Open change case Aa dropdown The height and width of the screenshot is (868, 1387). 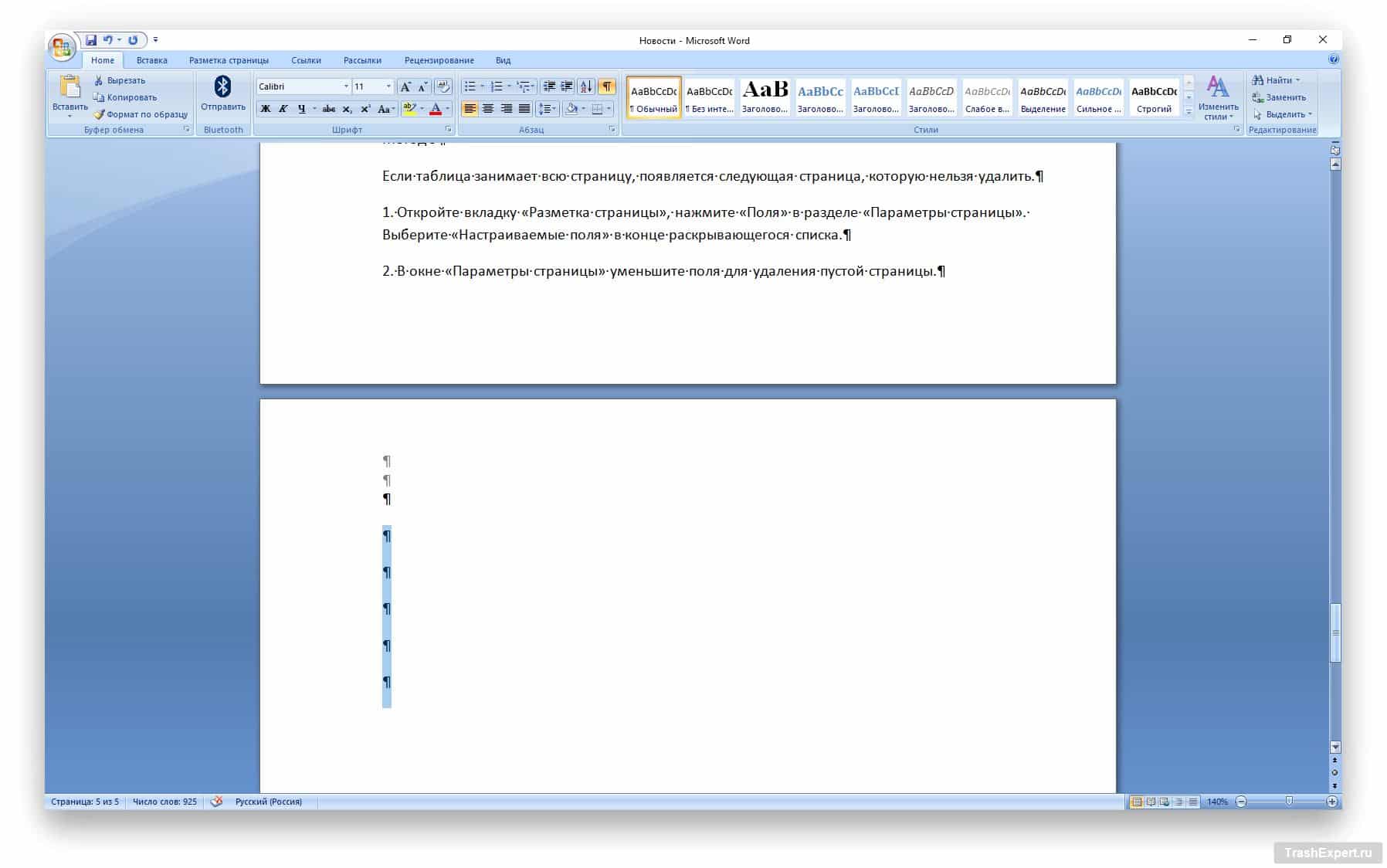coord(386,109)
